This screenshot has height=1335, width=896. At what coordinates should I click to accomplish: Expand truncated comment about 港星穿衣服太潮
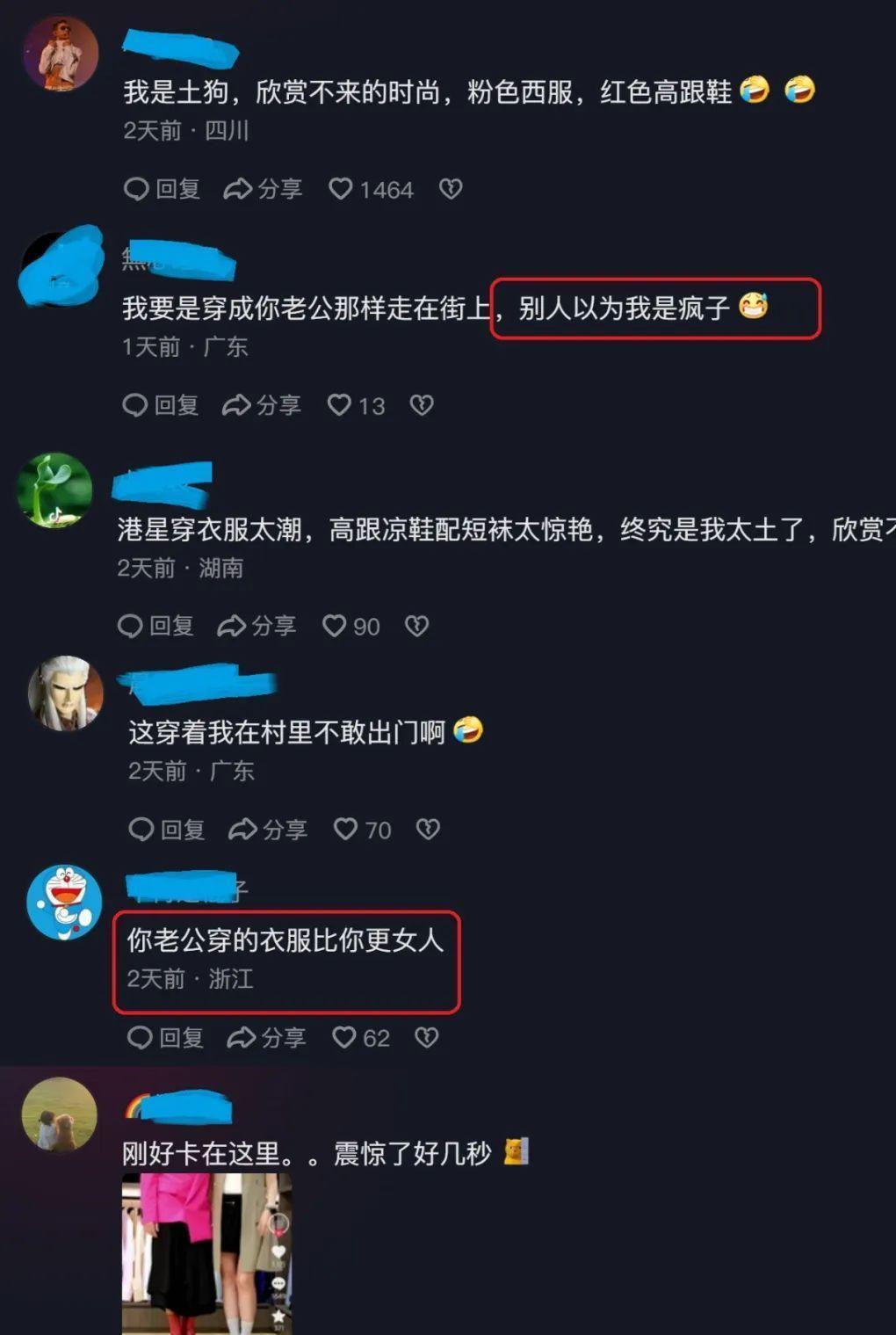click(507, 530)
